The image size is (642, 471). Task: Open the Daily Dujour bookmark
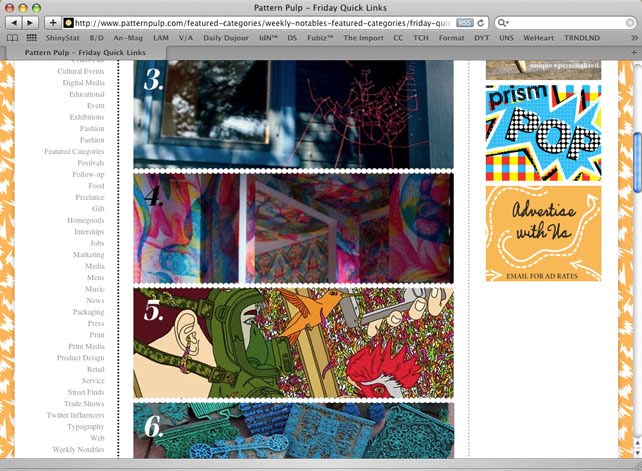[x=226, y=38]
